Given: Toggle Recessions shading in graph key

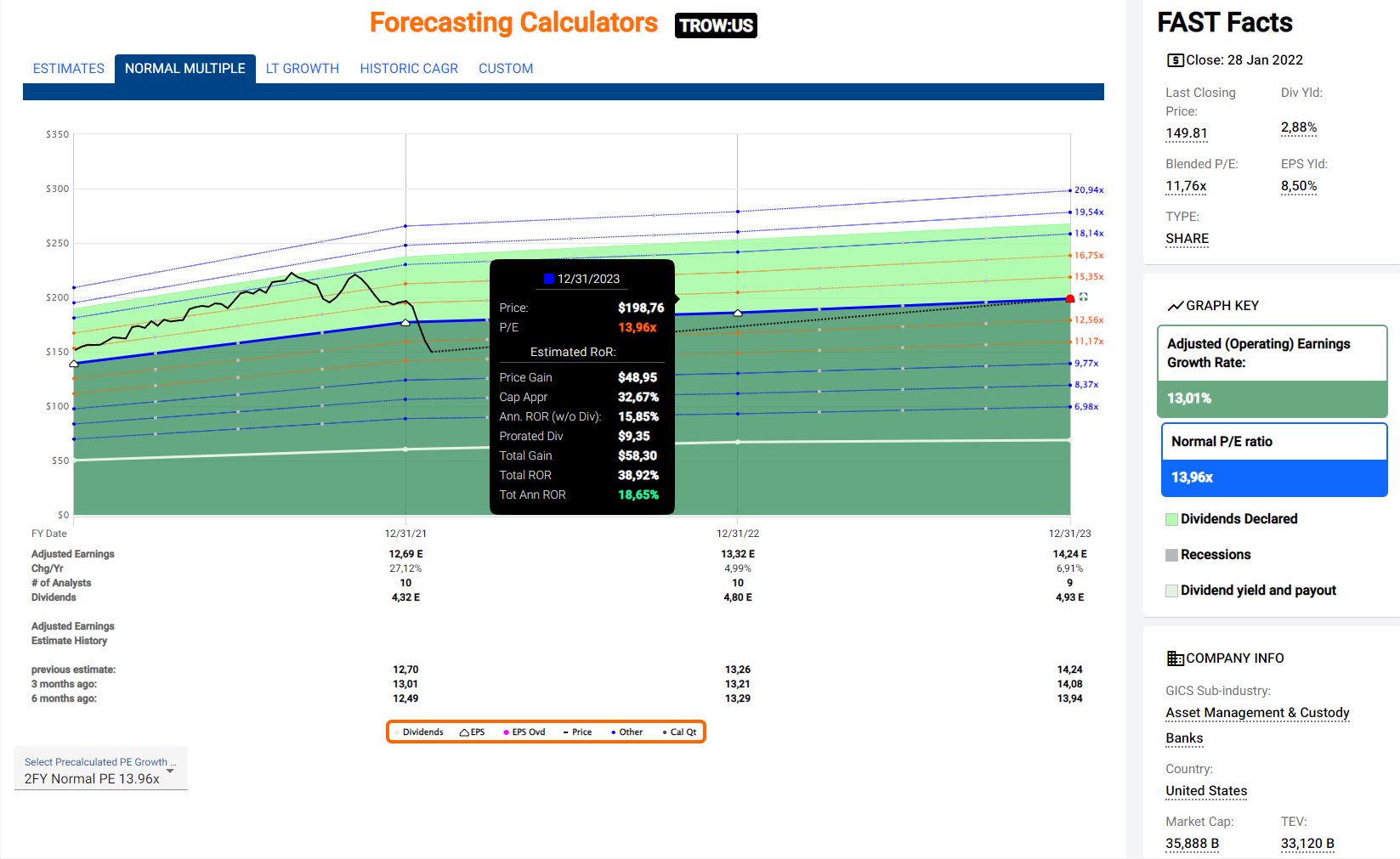Looking at the screenshot, I should click(1172, 555).
